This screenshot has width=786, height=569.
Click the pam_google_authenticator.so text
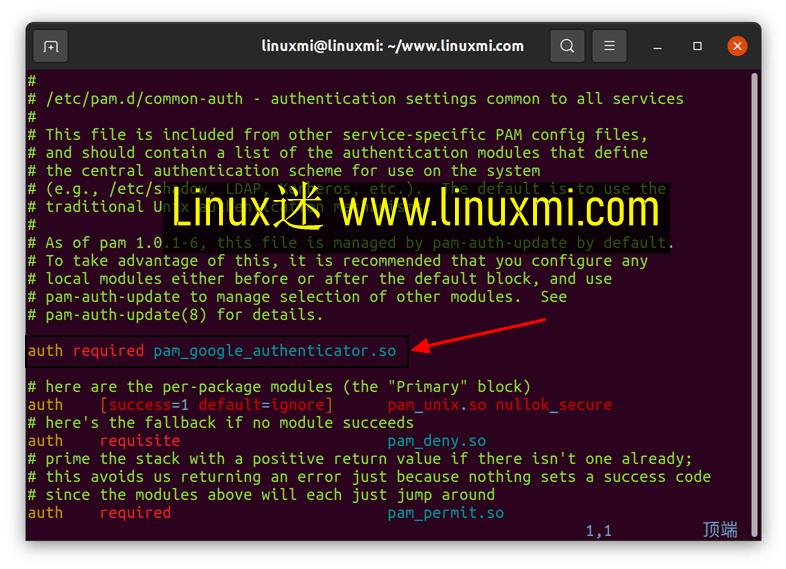[275, 351]
